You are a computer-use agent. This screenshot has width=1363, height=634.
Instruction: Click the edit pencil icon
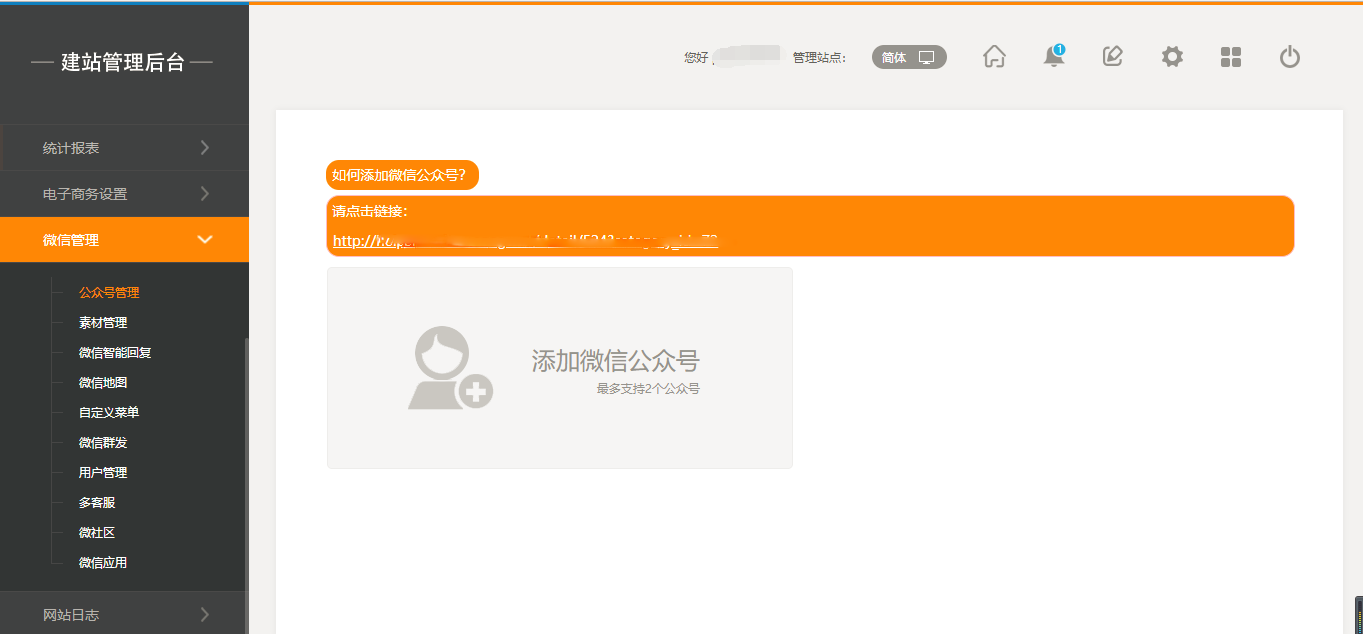click(1112, 57)
